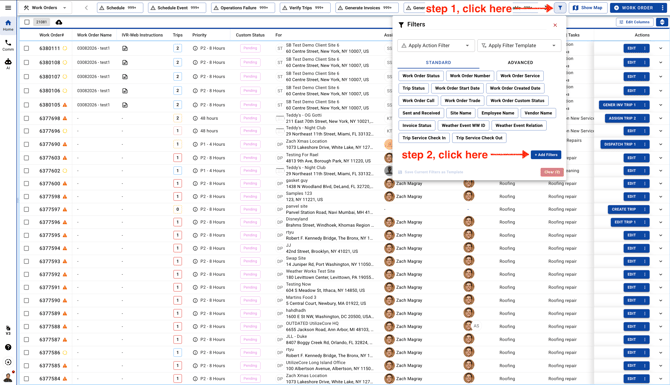670x385 pixels.
Task: Click the blue round icon beside Edit Columns
Action: (x=661, y=22)
